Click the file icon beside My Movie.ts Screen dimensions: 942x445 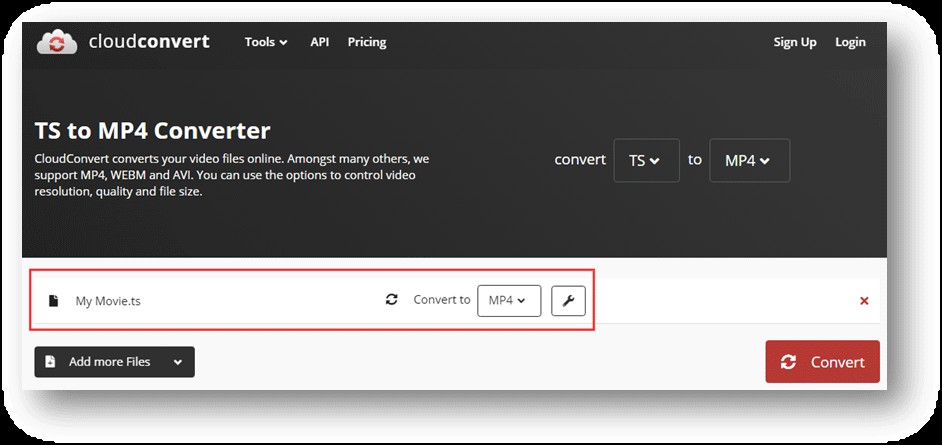coord(53,301)
